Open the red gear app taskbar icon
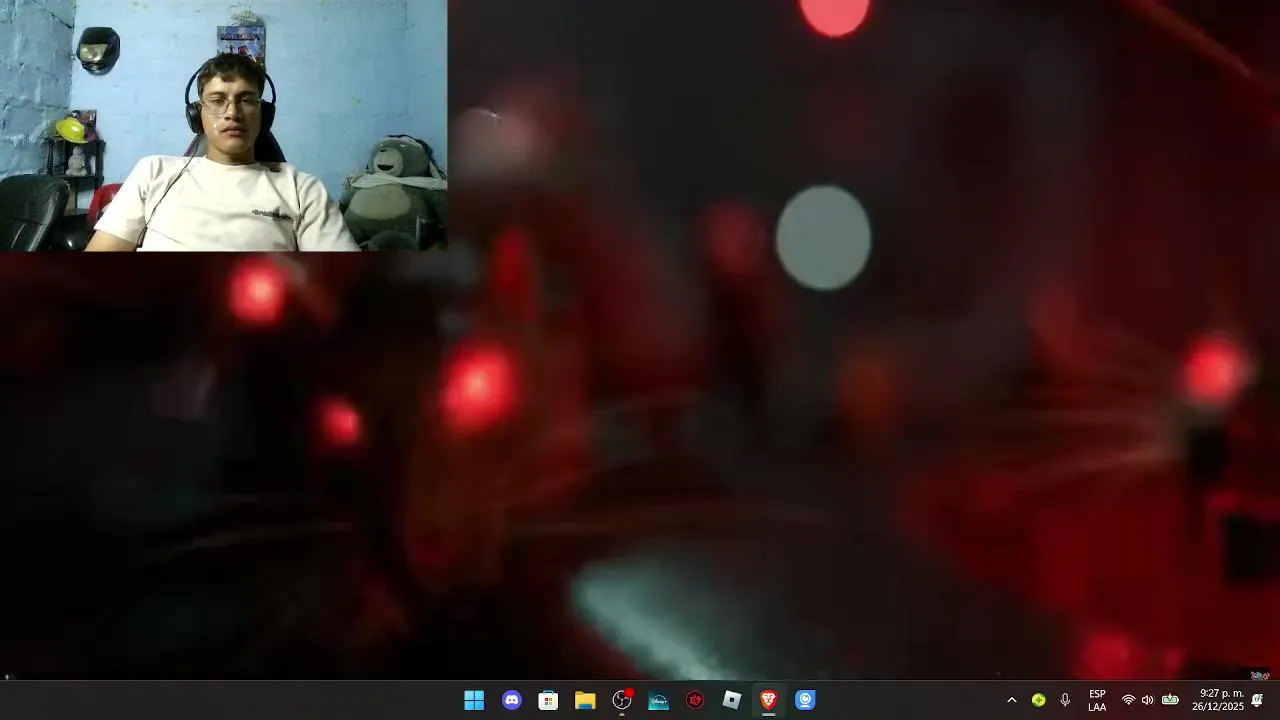Screen dimensions: 1280x720 pyautogui.click(x=695, y=700)
